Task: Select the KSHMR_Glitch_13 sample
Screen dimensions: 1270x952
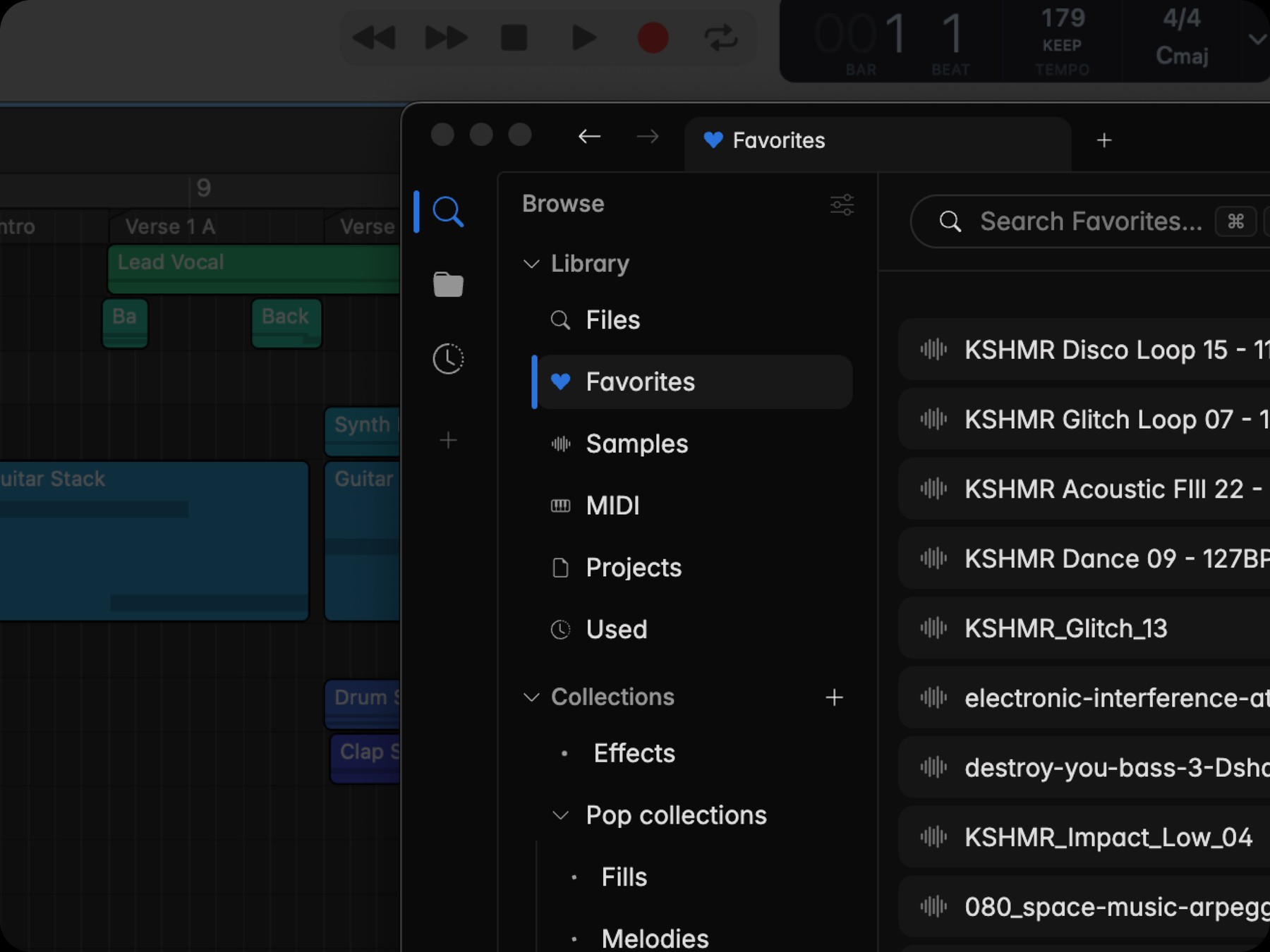Action: pyautogui.click(x=1084, y=628)
